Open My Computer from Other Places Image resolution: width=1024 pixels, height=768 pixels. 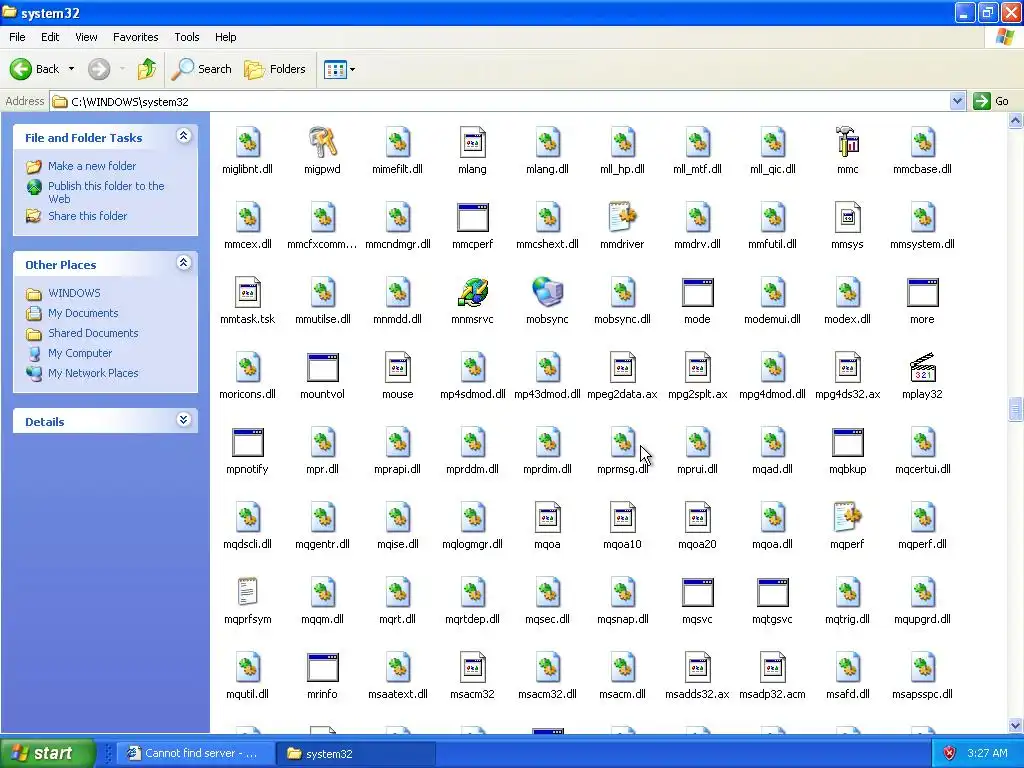click(x=80, y=353)
